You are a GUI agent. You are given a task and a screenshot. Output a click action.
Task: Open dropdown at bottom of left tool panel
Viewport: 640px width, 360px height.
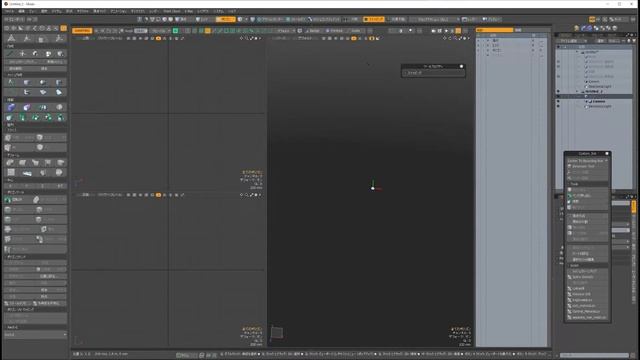pos(35,335)
